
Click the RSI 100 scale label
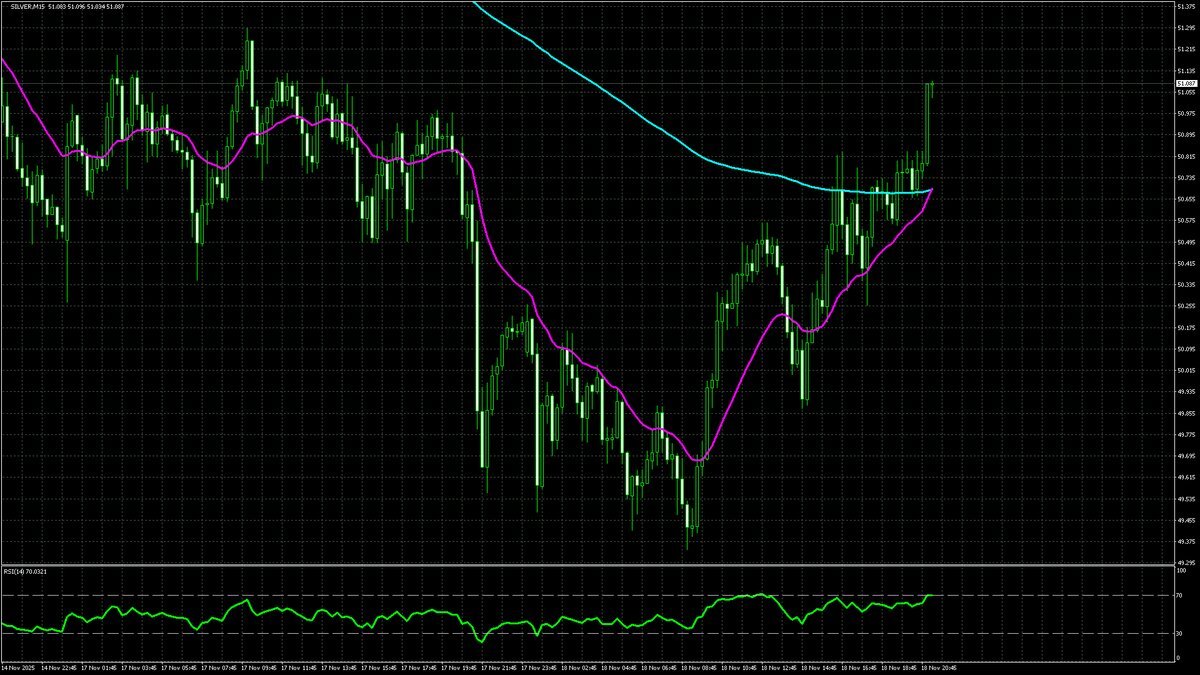tap(1182, 571)
